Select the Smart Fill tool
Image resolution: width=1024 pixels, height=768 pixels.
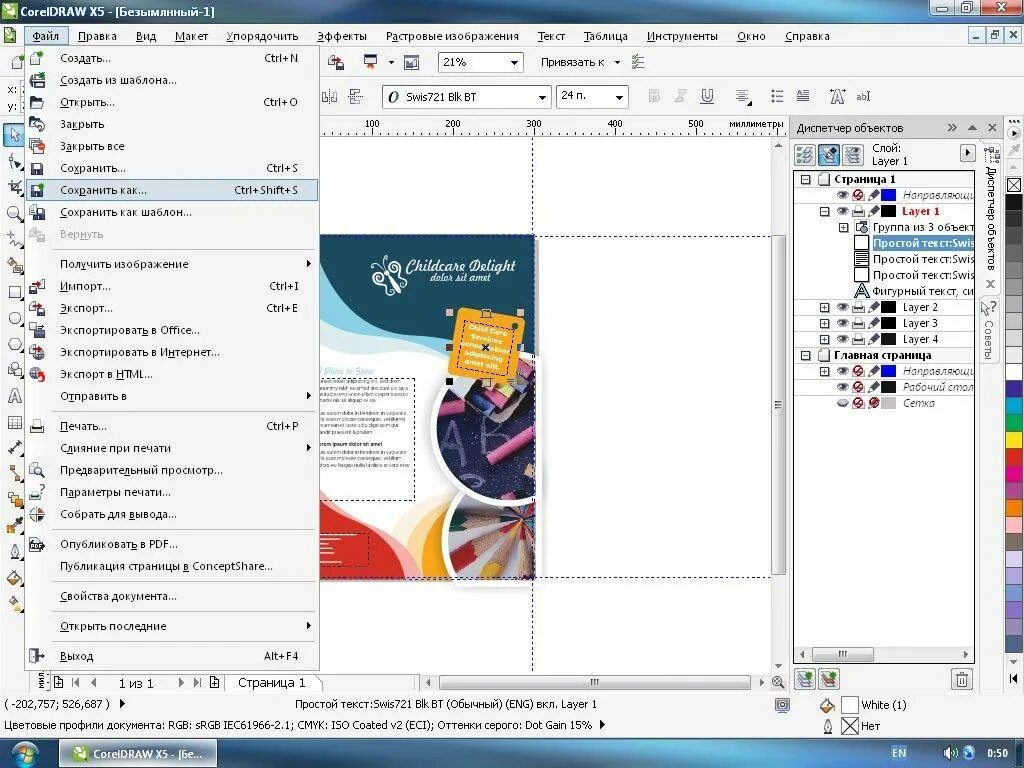(x=14, y=265)
